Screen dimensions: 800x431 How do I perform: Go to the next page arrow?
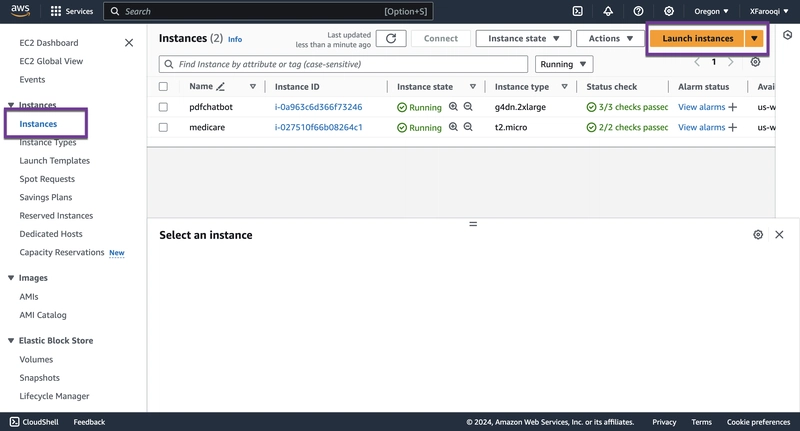[x=731, y=62]
